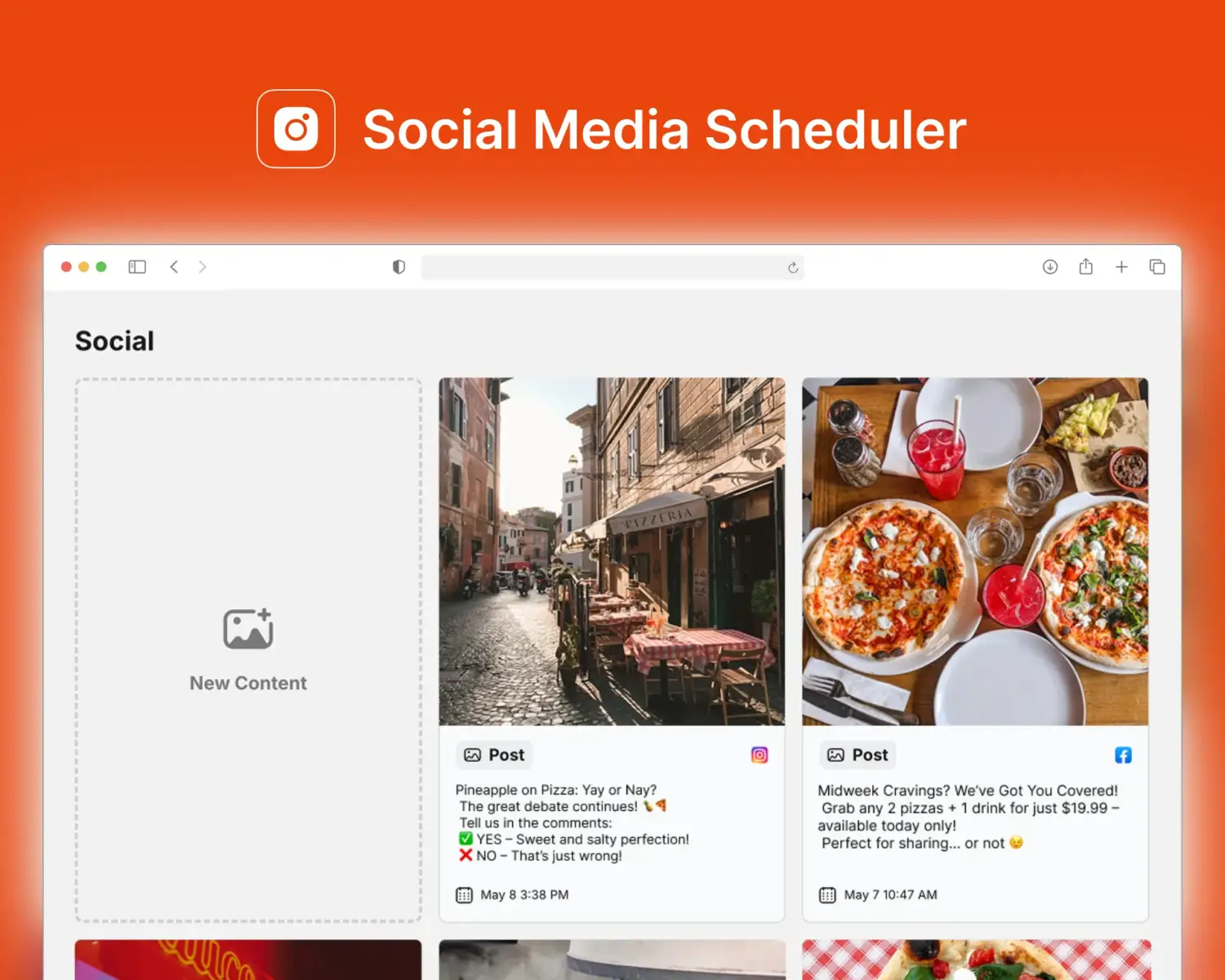Open a new tab with the plus icon
The height and width of the screenshot is (980, 1225).
pos(1121,267)
